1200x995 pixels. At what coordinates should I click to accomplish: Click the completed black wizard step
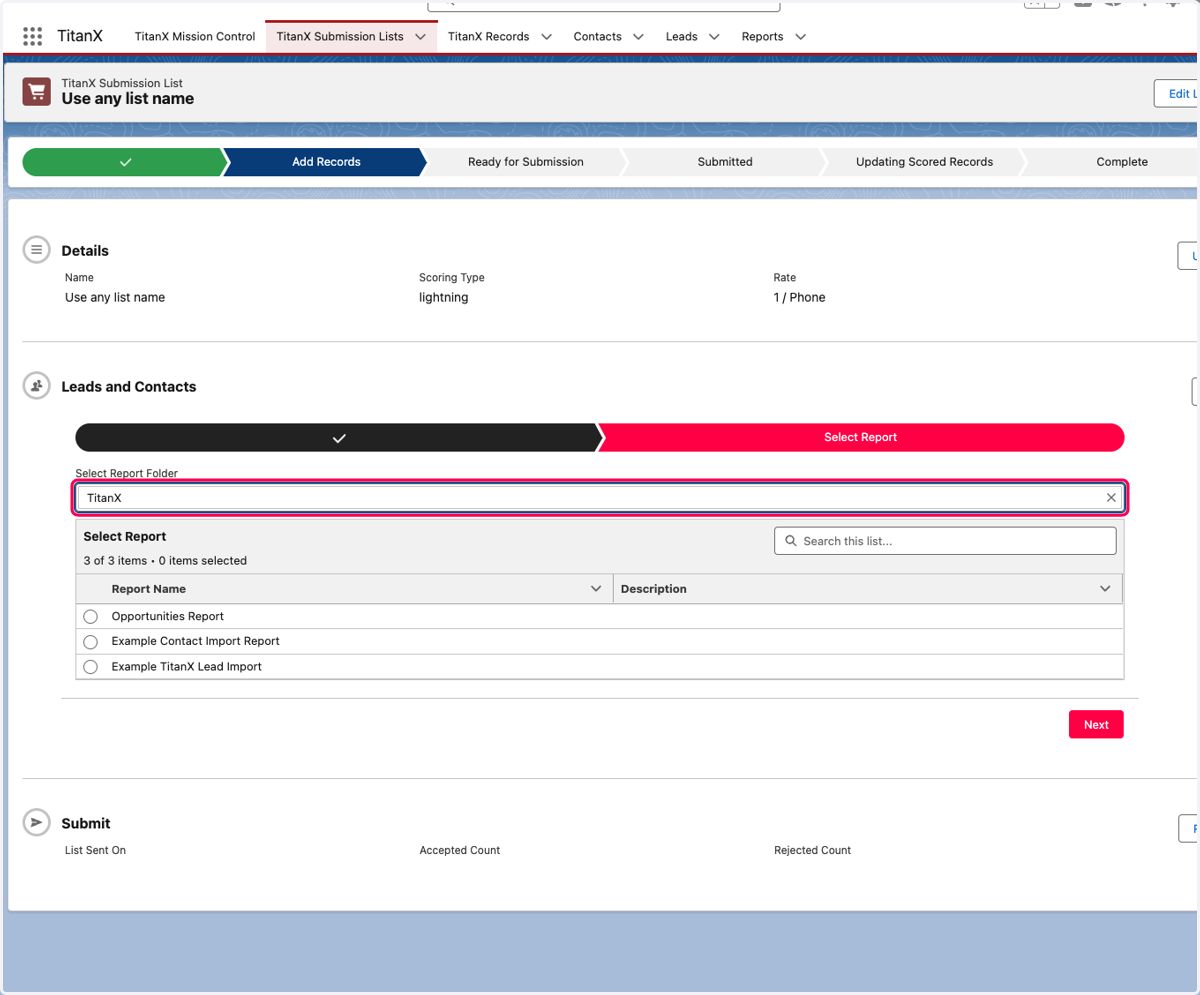pyautogui.click(x=338, y=438)
